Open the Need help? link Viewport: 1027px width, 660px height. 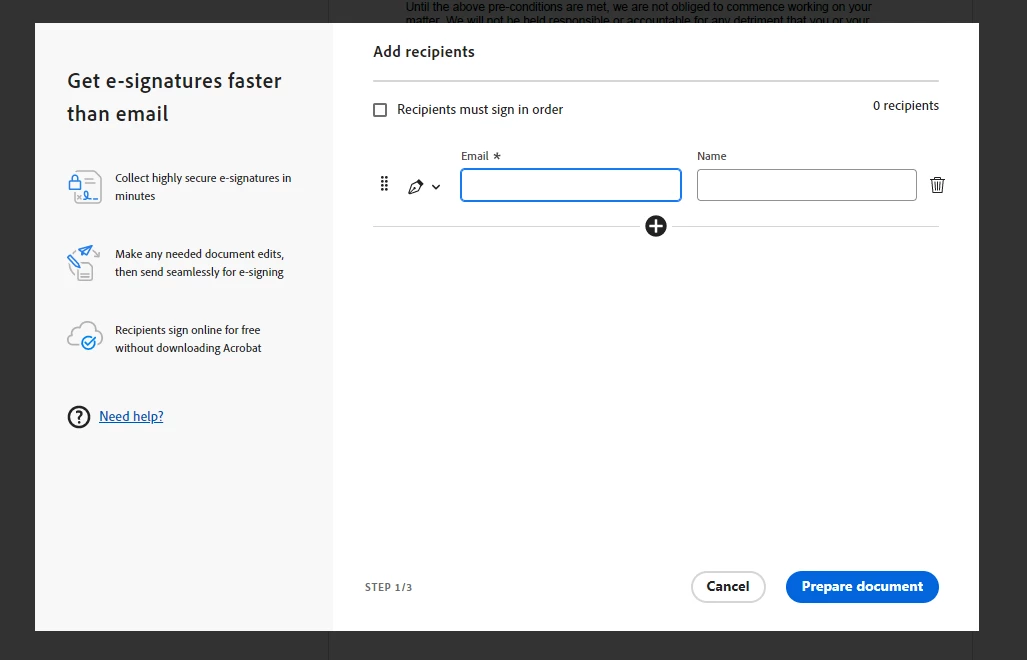pyautogui.click(x=131, y=416)
